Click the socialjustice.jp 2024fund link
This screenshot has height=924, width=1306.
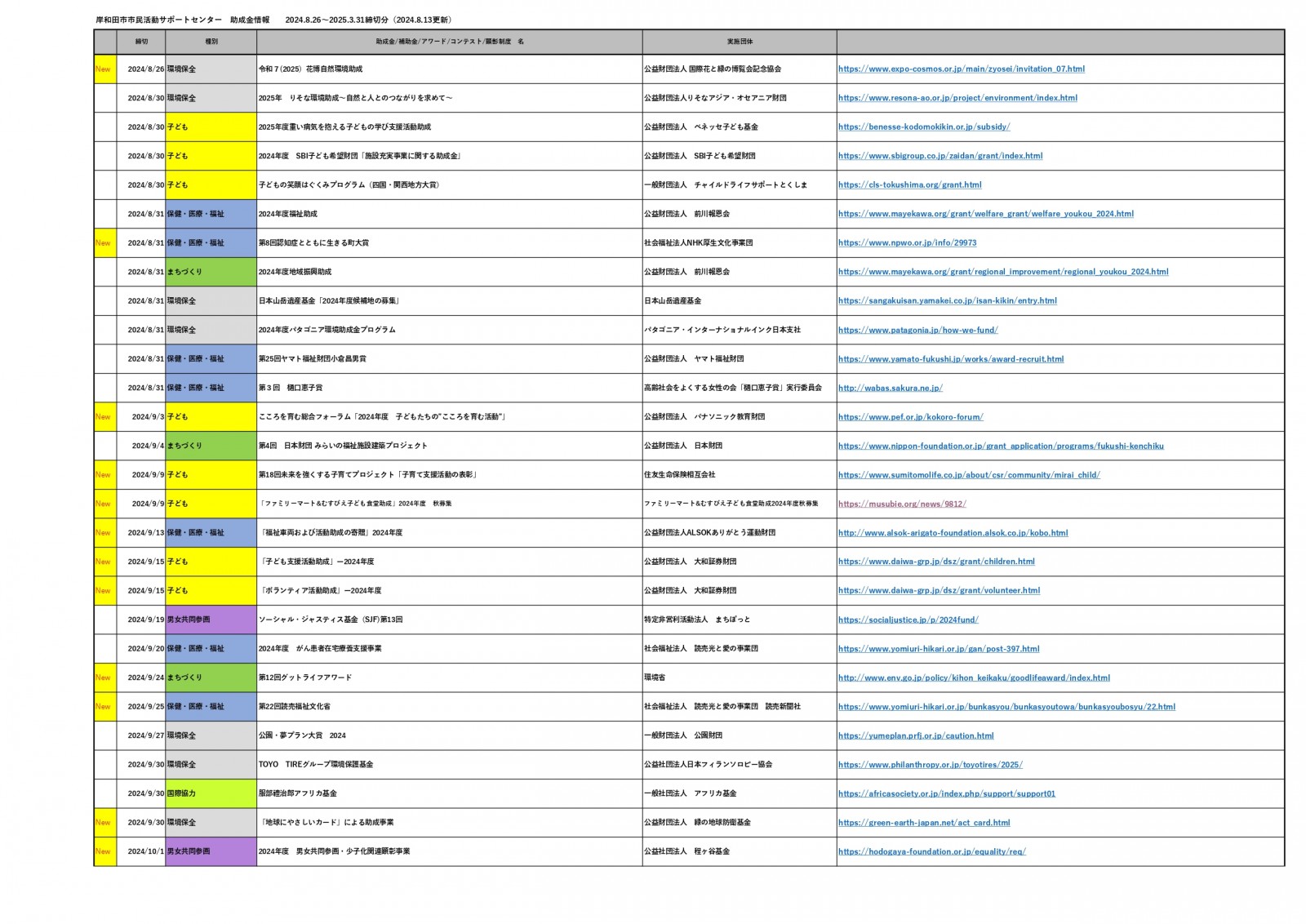(908, 620)
